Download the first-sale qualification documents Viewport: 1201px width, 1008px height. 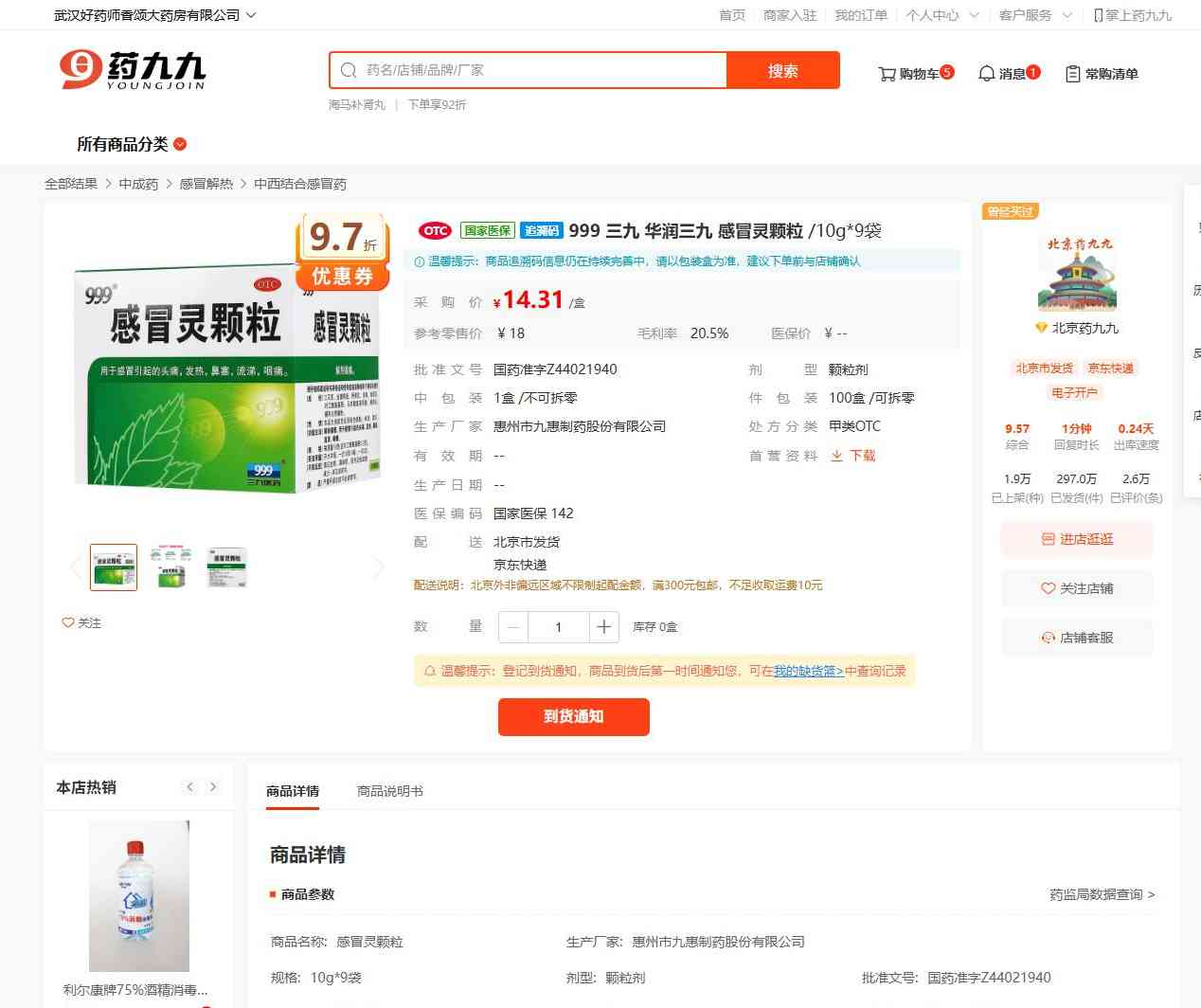(853, 456)
